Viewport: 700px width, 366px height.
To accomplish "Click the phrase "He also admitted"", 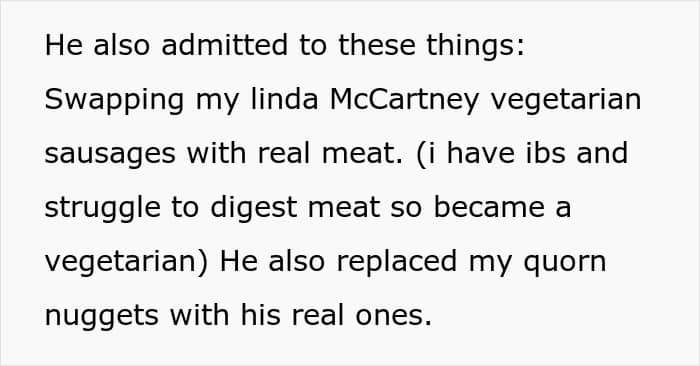I will [166, 45].
